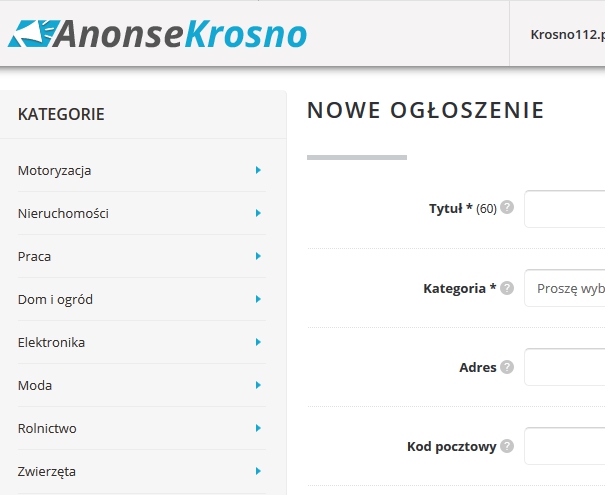This screenshot has height=495, width=605.
Task: Open Rolnictwo category
Action: click(x=47, y=428)
